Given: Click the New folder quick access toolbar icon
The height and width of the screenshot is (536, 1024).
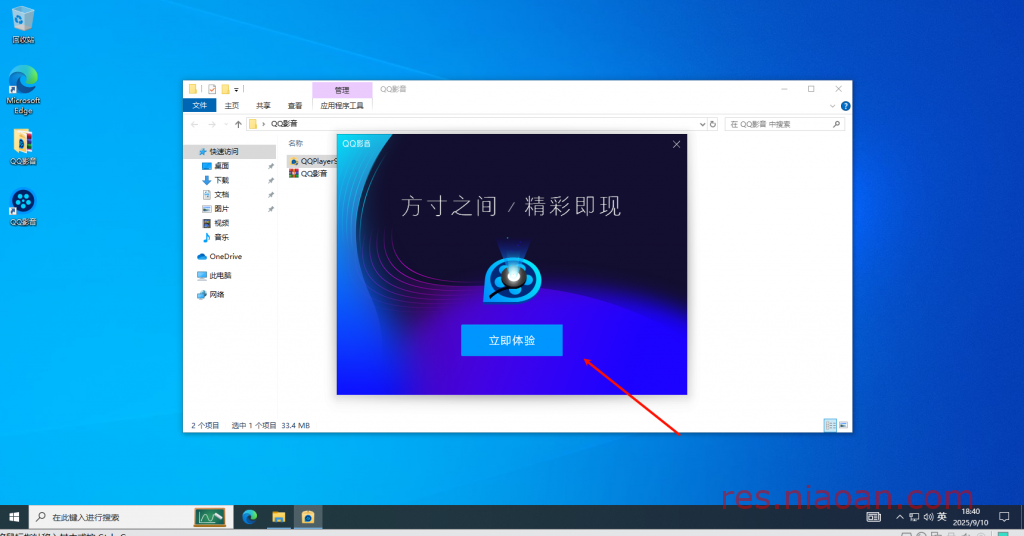Looking at the screenshot, I should (225, 89).
